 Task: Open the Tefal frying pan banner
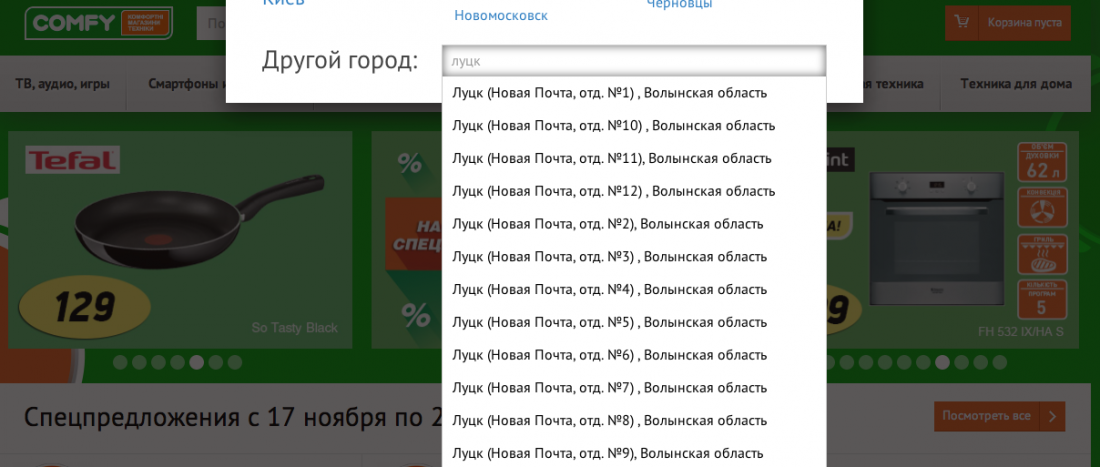pyautogui.click(x=180, y=240)
